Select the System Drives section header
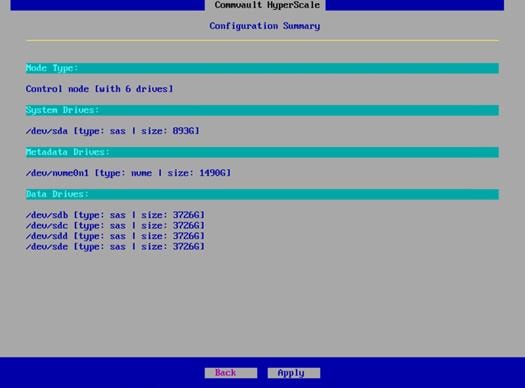The width and height of the screenshot is (525, 388). pyautogui.click(x=262, y=110)
